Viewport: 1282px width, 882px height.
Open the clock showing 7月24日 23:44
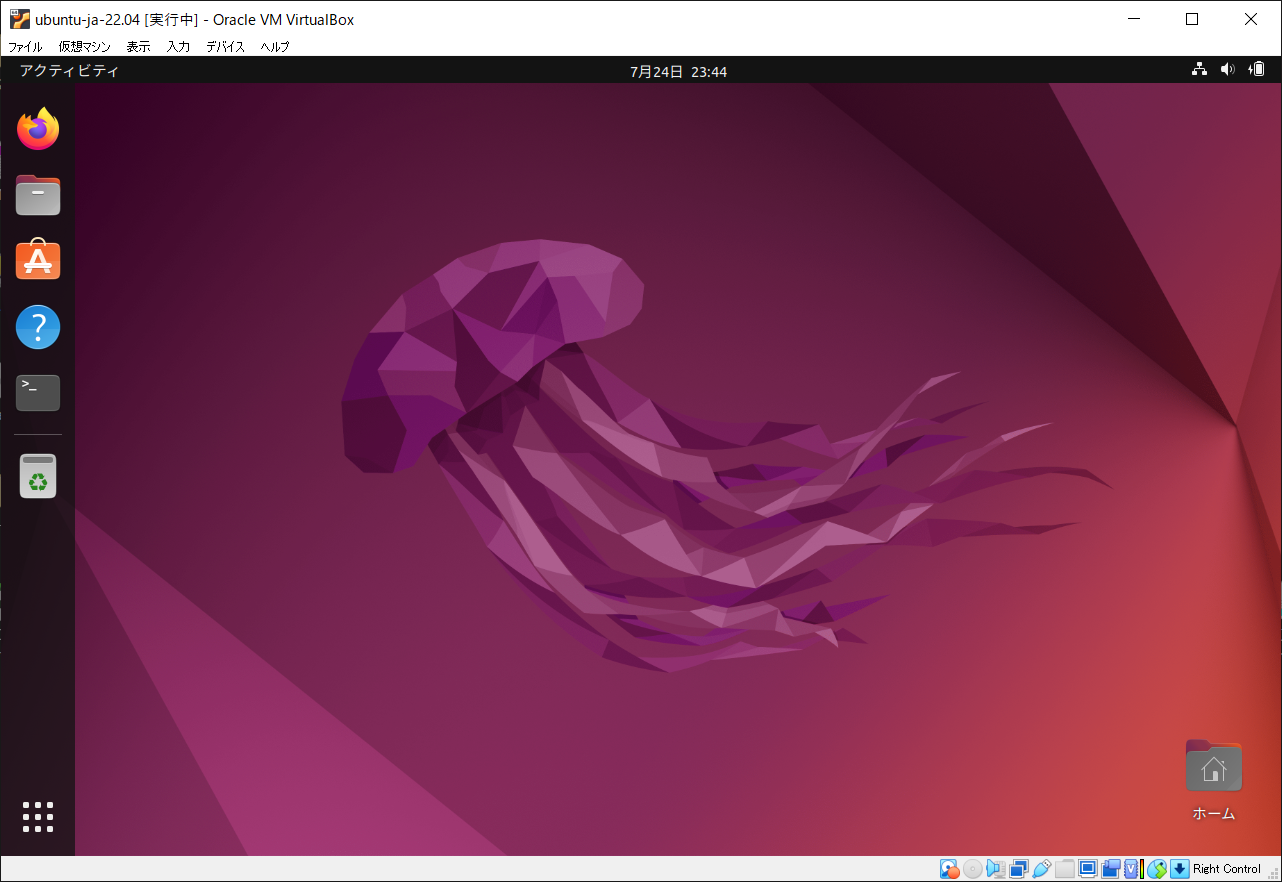678,71
